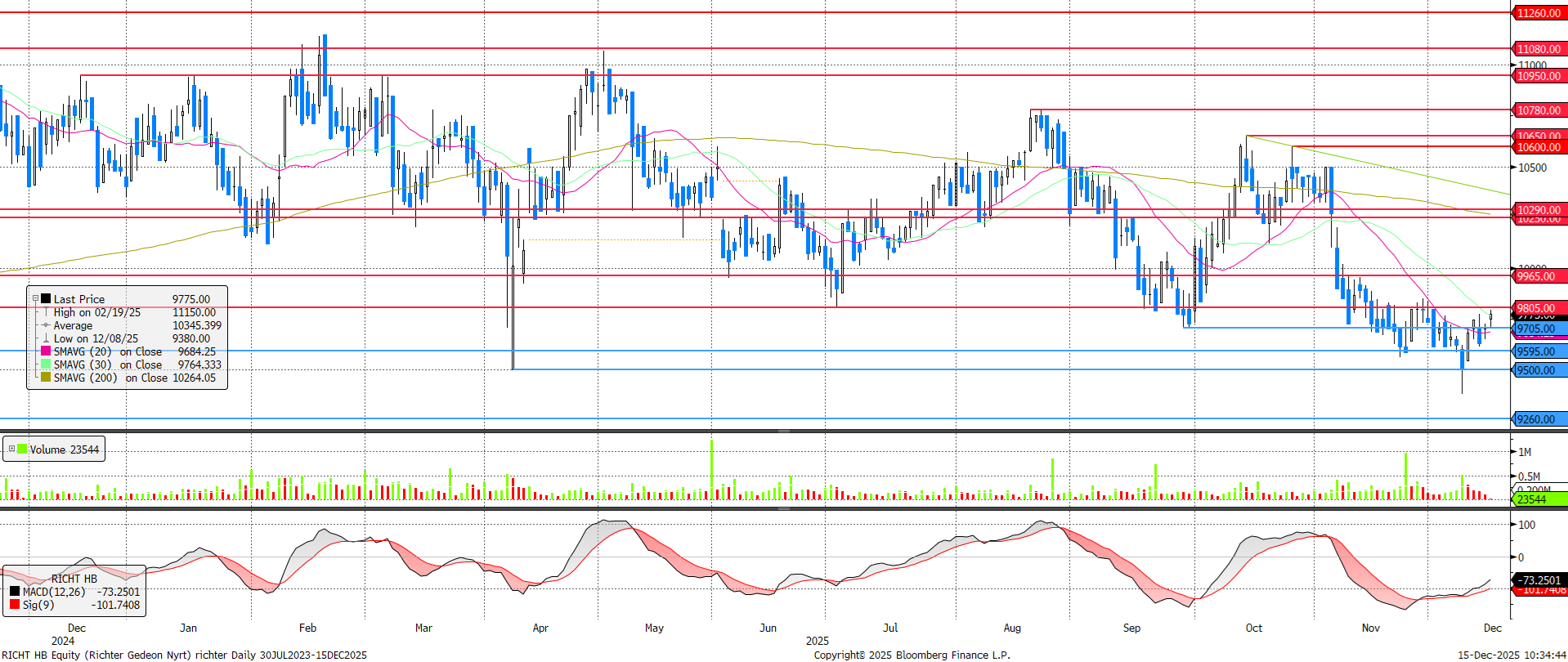
Task: Click the divider between price and volume panels
Action: pyautogui.click(x=783, y=431)
